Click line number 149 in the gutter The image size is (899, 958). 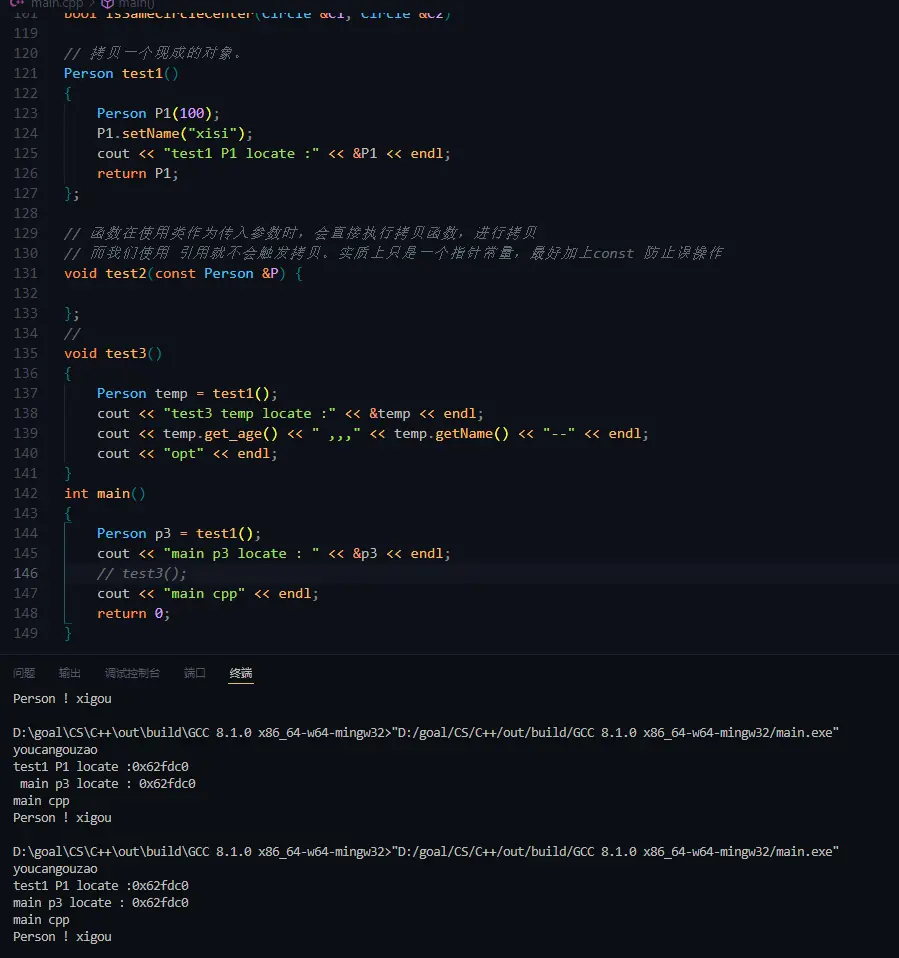tap(26, 633)
